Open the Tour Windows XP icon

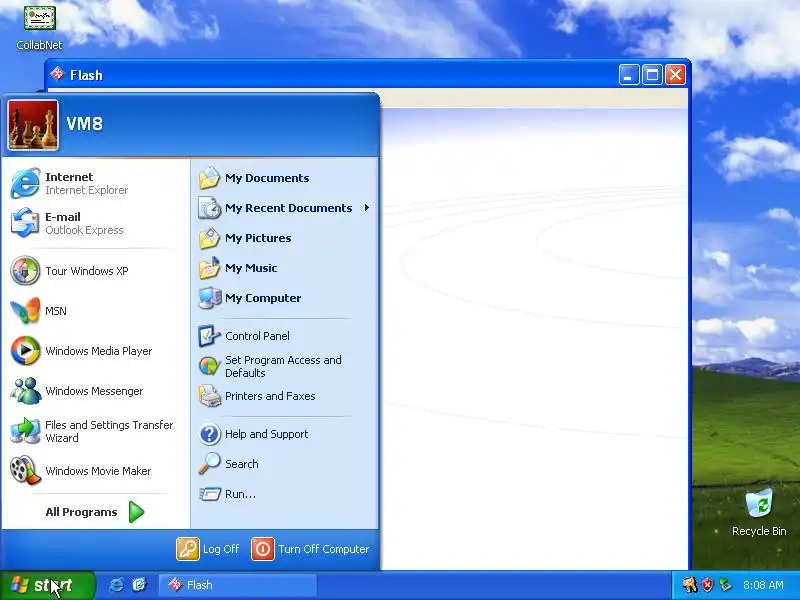click(26, 270)
